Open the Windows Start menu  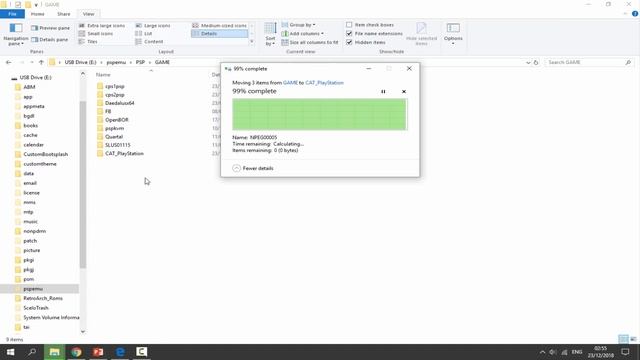click(x=10, y=352)
